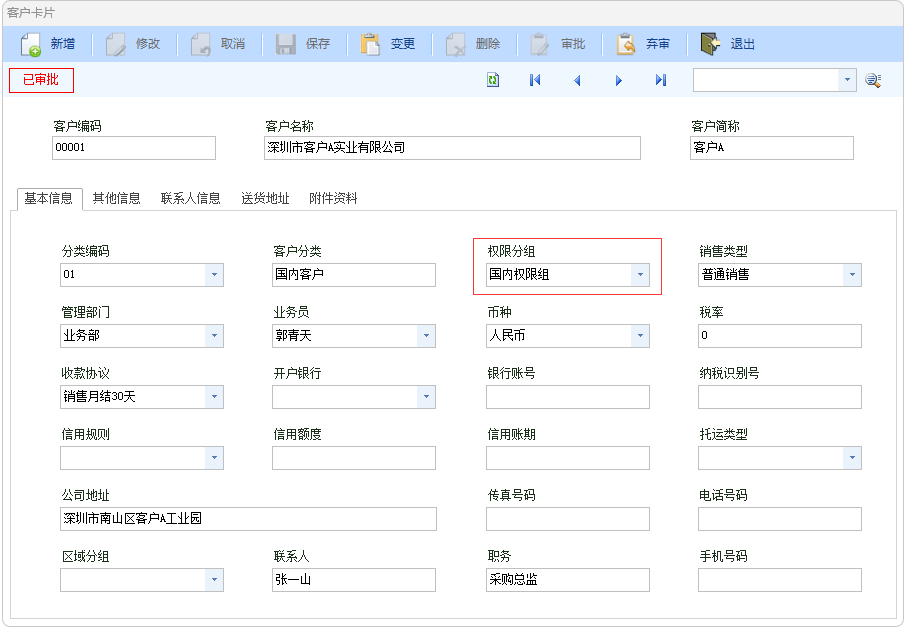Viewport: 906px width, 629px height.
Task: Jump to the first record
Action: pos(535,80)
